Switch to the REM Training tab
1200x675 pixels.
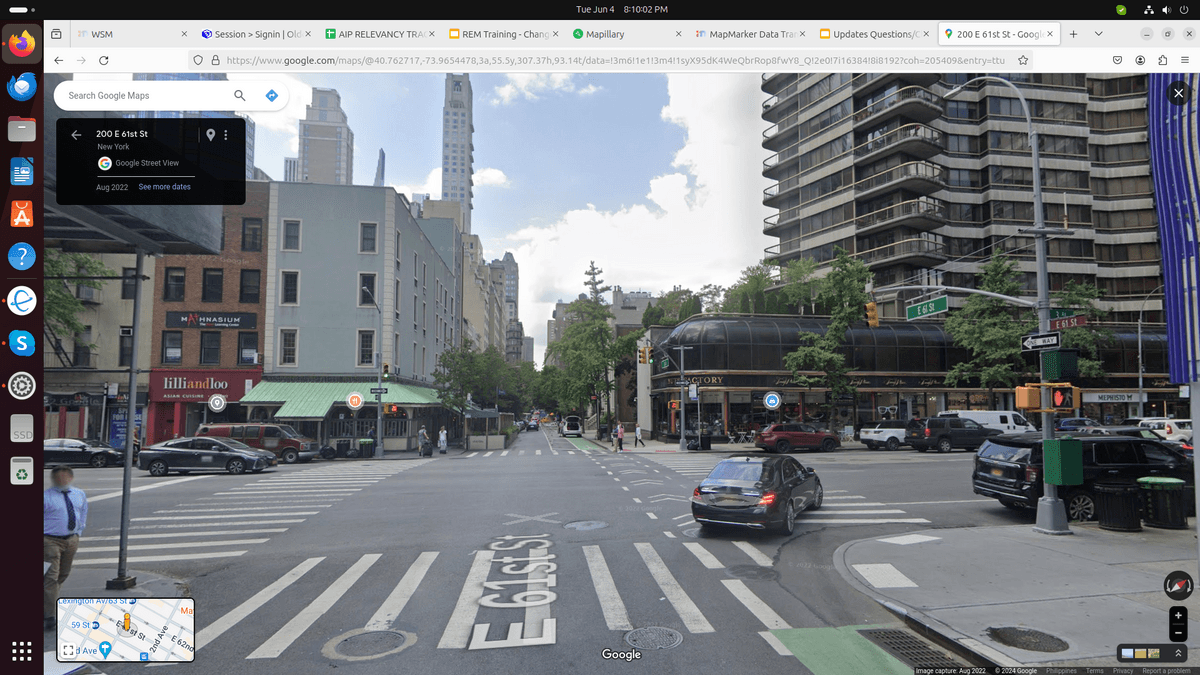(502, 34)
